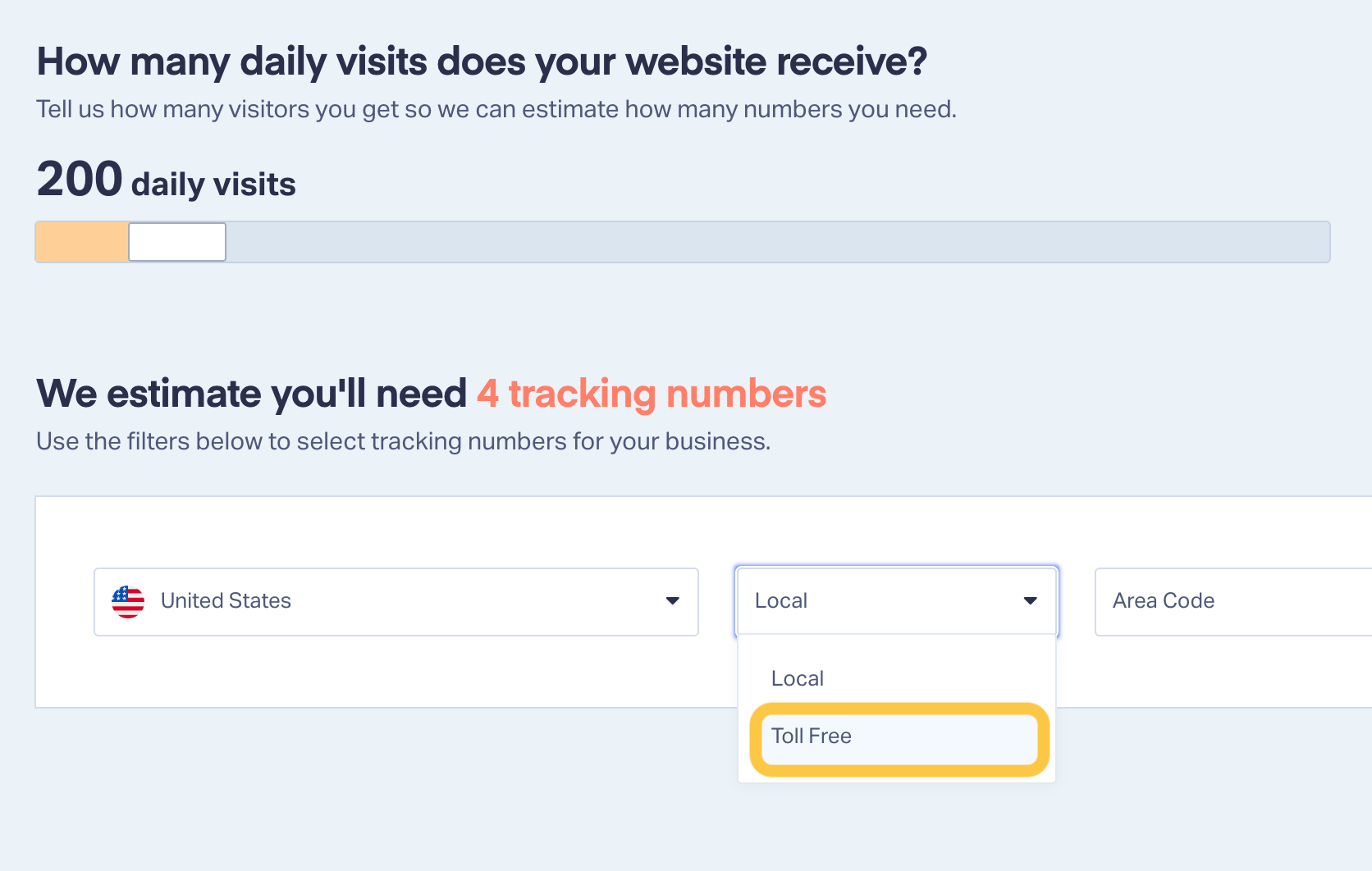This screenshot has width=1372, height=871.
Task: Click the white daily visits slider handle
Action: 177,242
